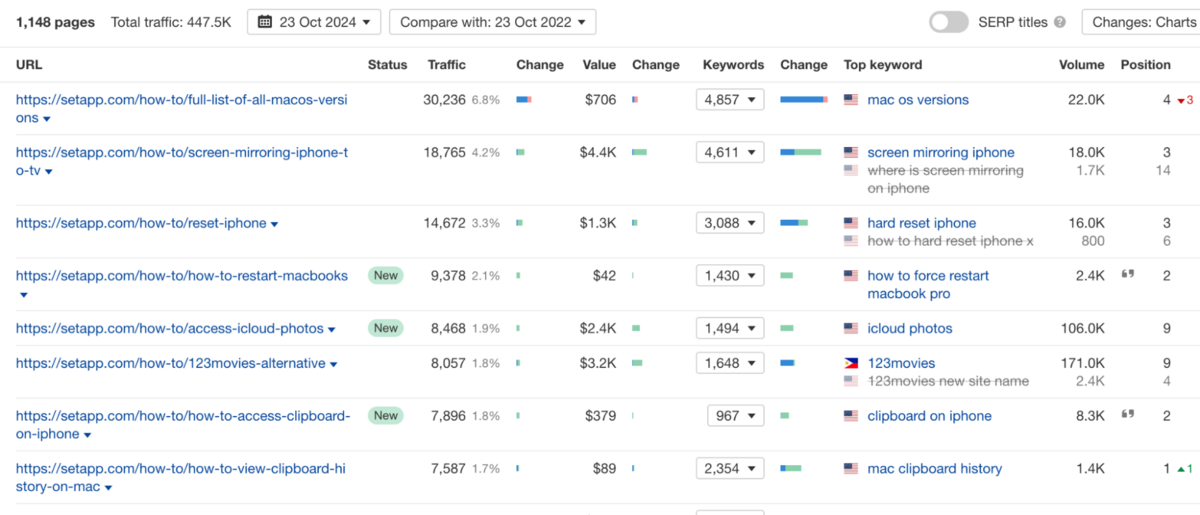This screenshot has height=515, width=1200.
Task: Click the Philippines flag beside 123movies
Action: (851, 363)
